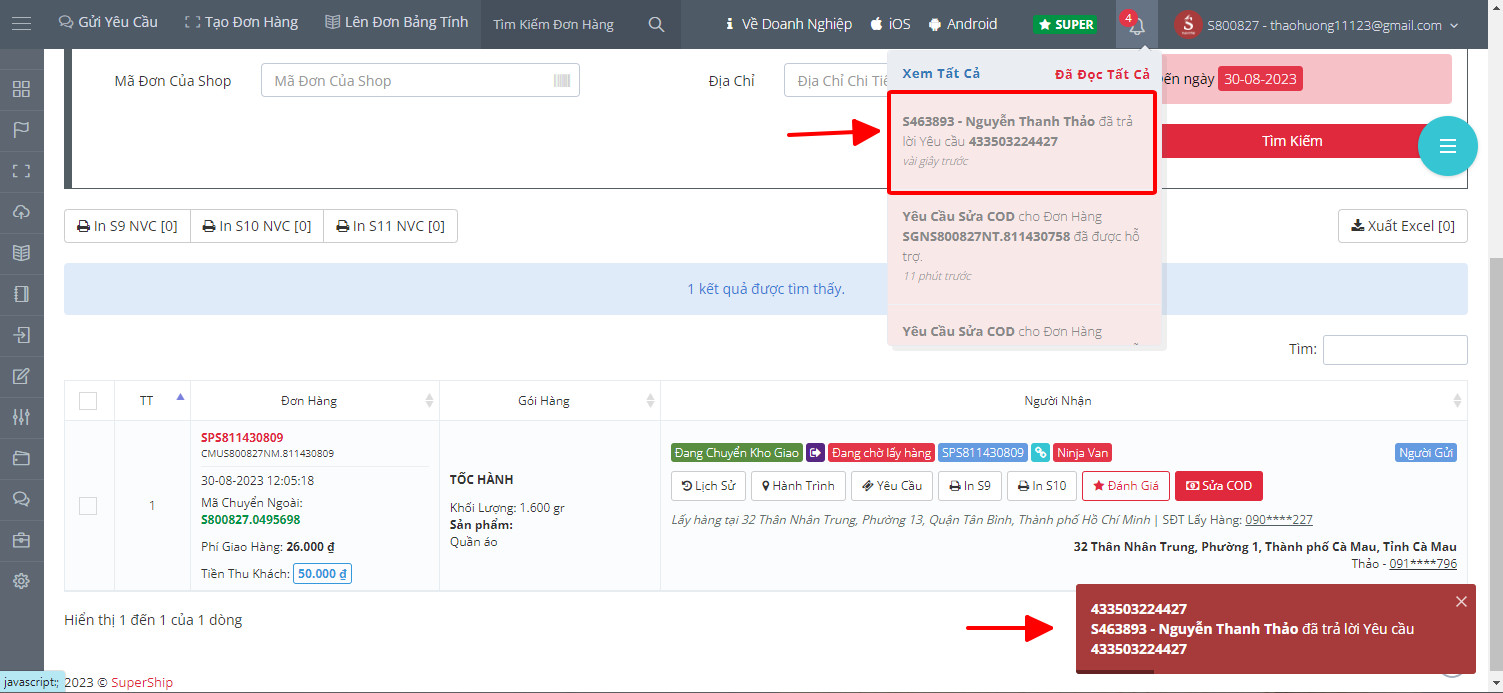Screen dimensions: 1503x693
Task: Click the green SUPER badge
Action: (1066, 25)
